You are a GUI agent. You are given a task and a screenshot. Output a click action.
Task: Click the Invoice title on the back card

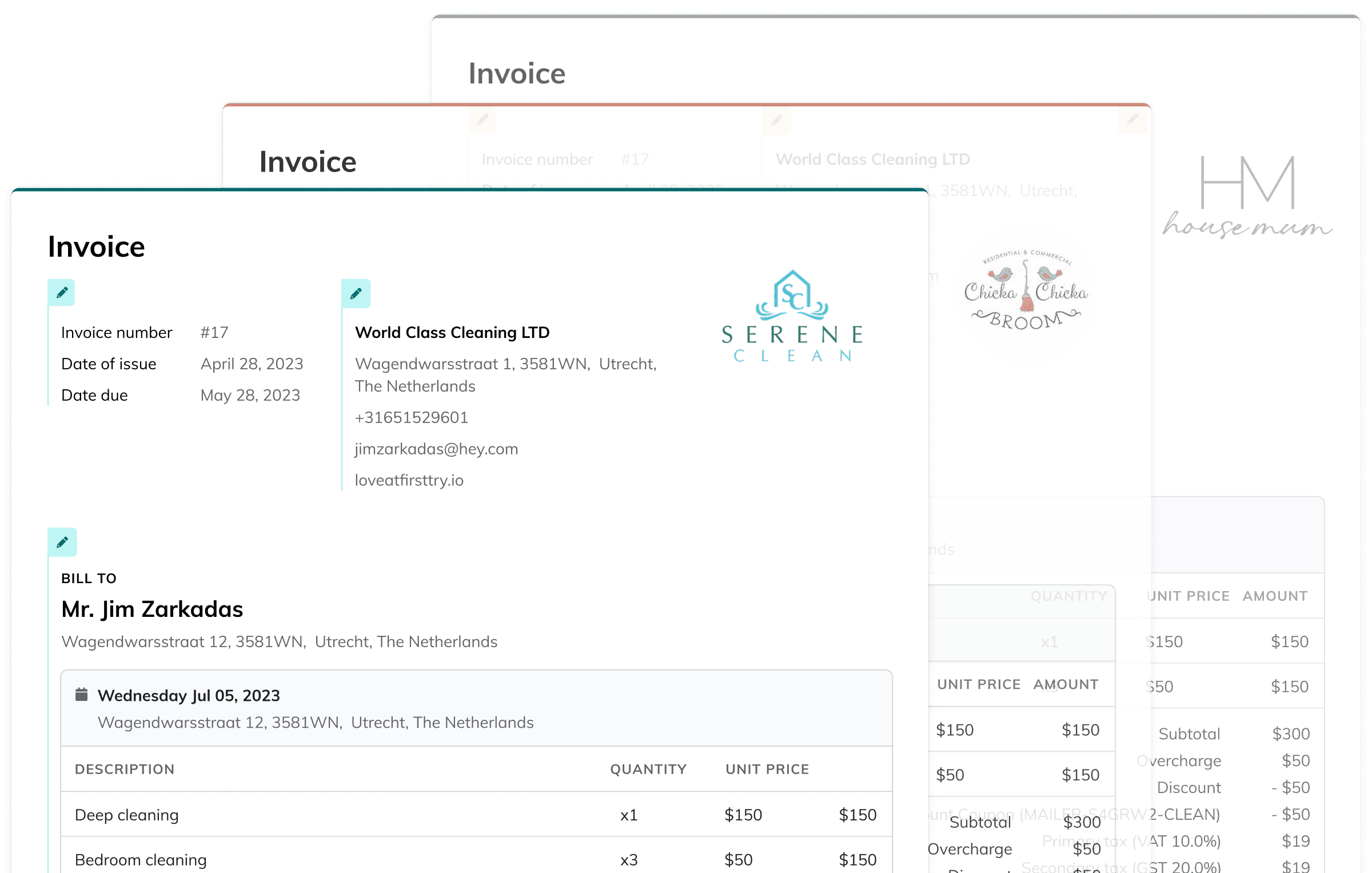(516, 74)
